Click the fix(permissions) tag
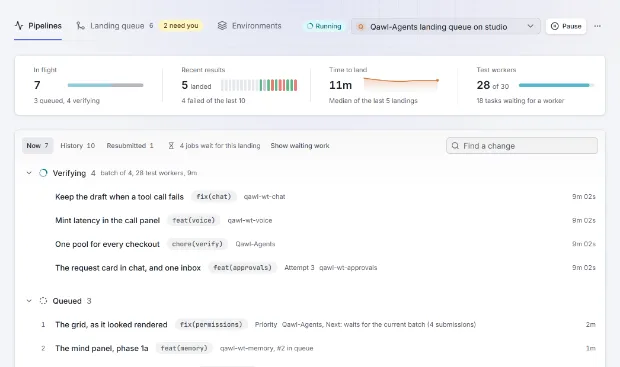 click(x=211, y=325)
